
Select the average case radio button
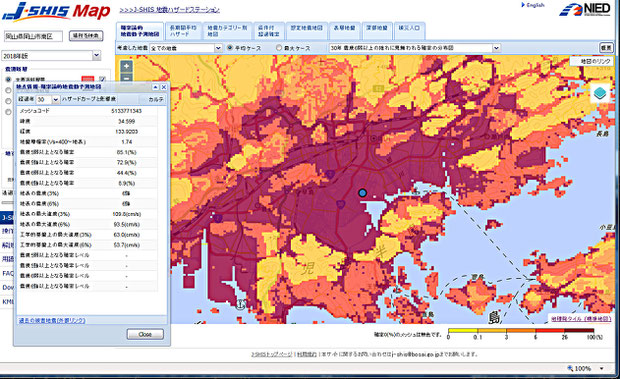pyautogui.click(x=230, y=48)
